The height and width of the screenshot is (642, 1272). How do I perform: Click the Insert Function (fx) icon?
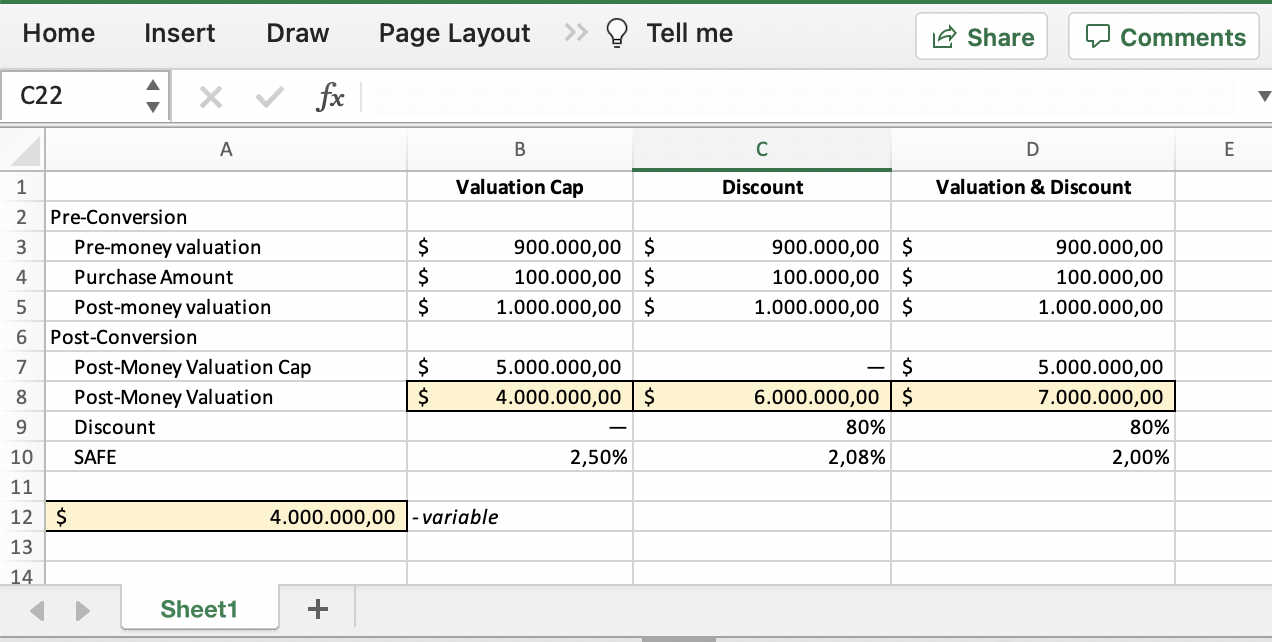(x=330, y=96)
